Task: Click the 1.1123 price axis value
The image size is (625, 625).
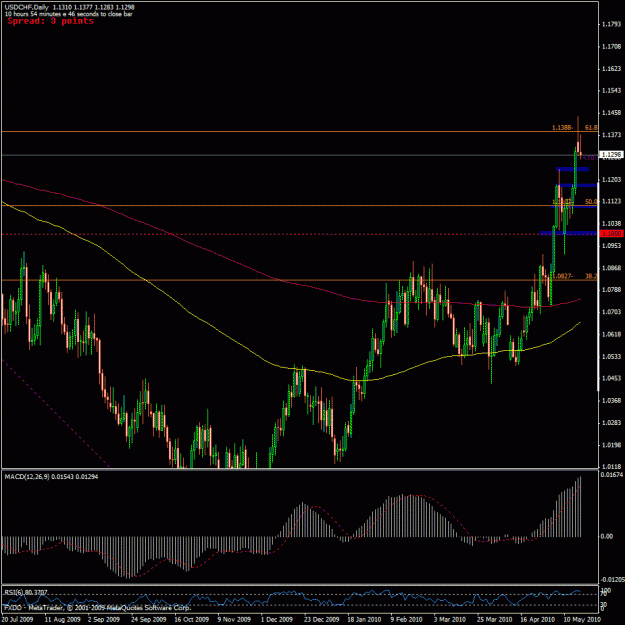Action: [611, 202]
